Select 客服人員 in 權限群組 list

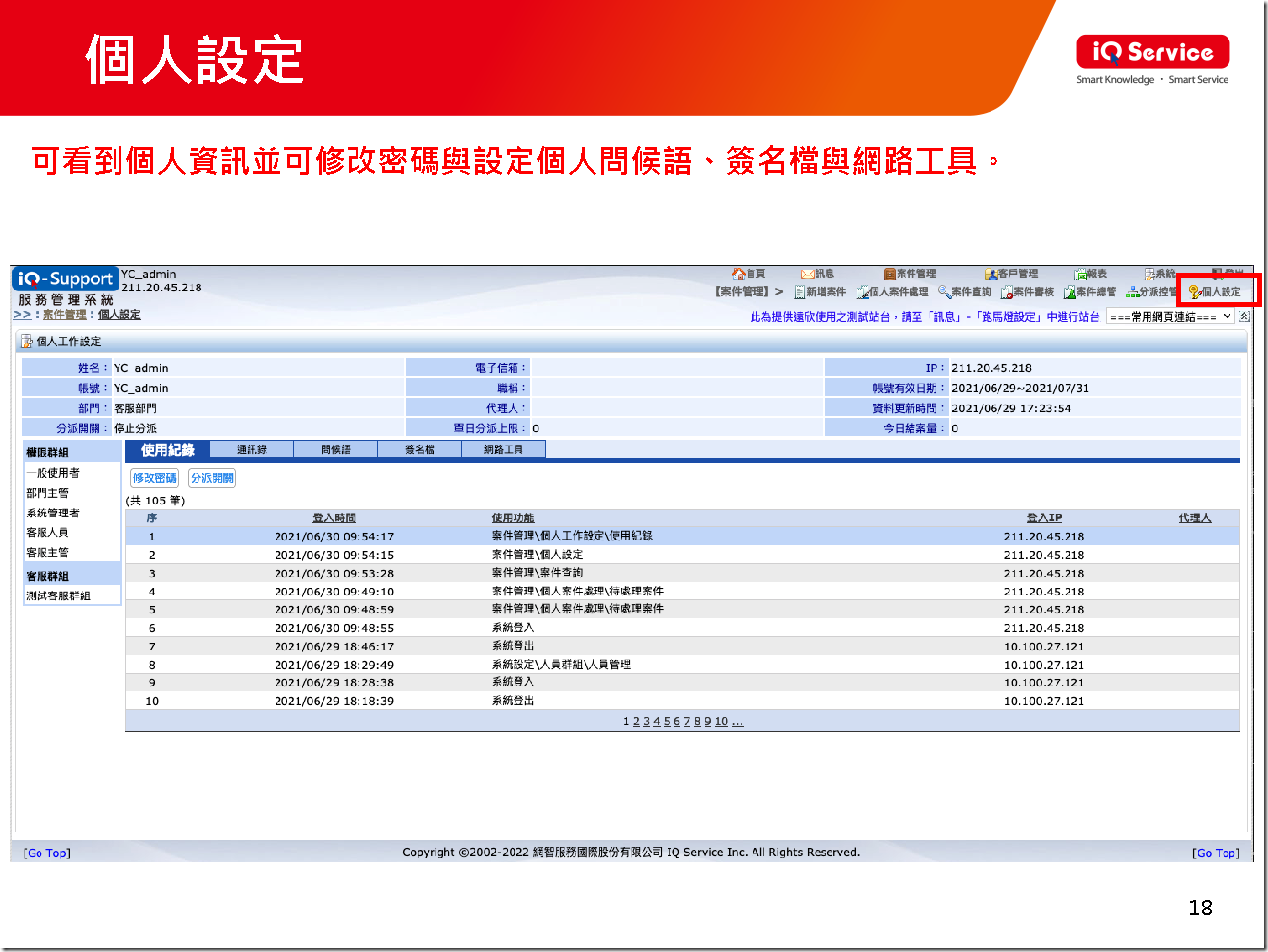[47, 532]
